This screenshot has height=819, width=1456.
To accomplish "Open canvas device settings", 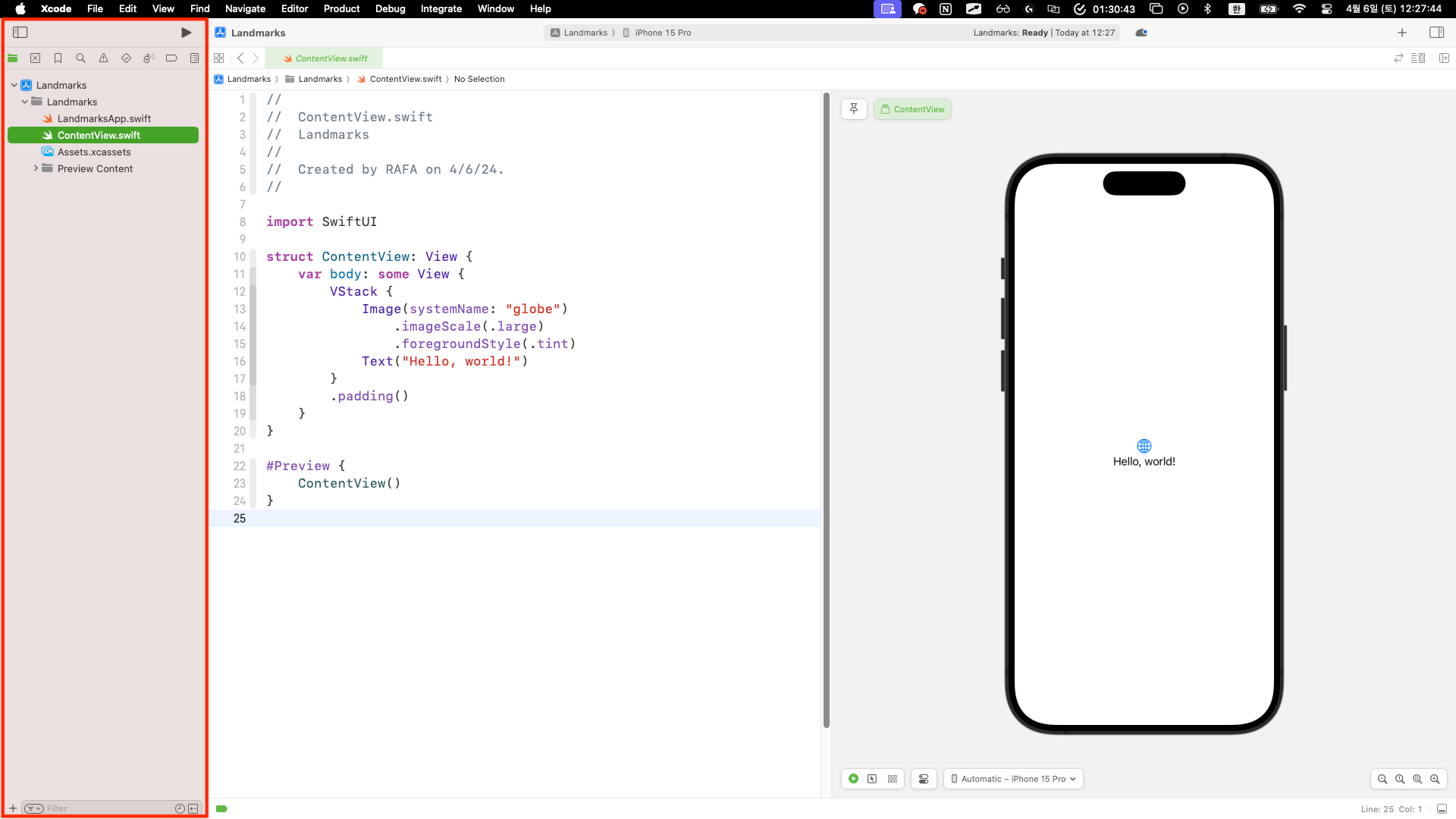I will pyautogui.click(x=924, y=779).
